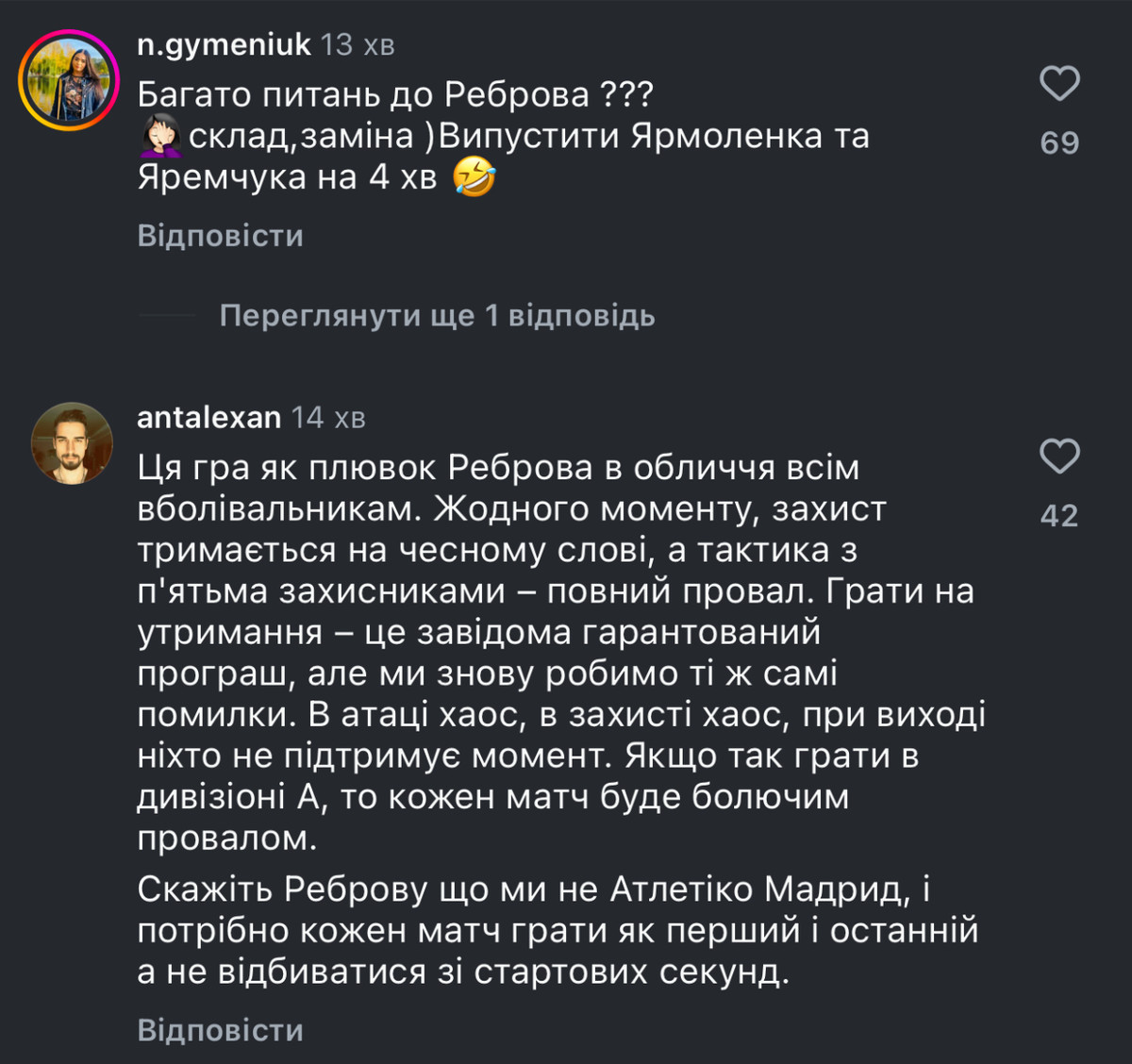Click the text "Випустити Ярмоленка та"
The height and width of the screenshot is (1064, 1132).
point(653,136)
